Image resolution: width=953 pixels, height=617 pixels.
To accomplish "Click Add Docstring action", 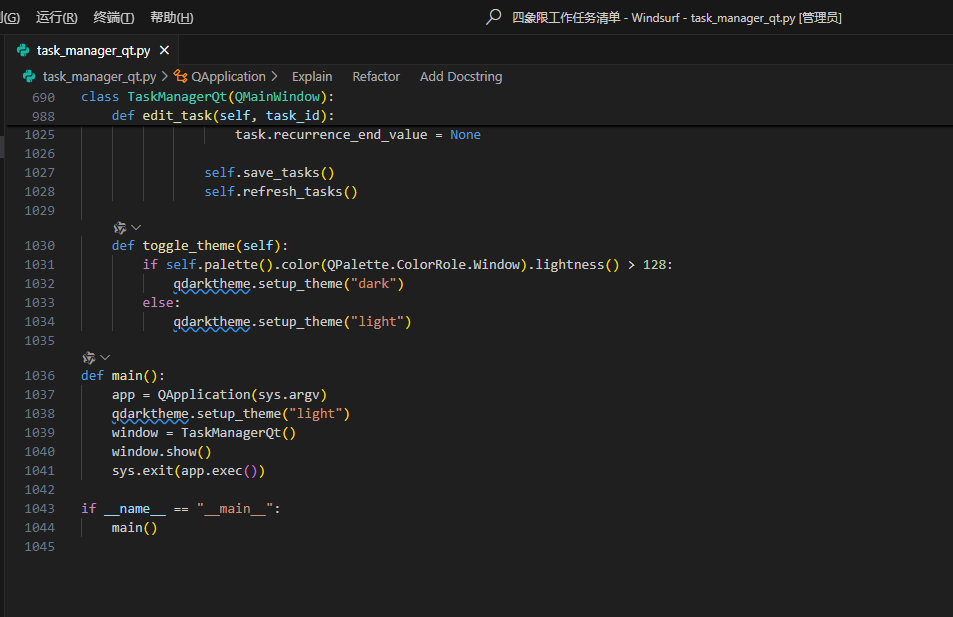I will pyautogui.click(x=461, y=77).
